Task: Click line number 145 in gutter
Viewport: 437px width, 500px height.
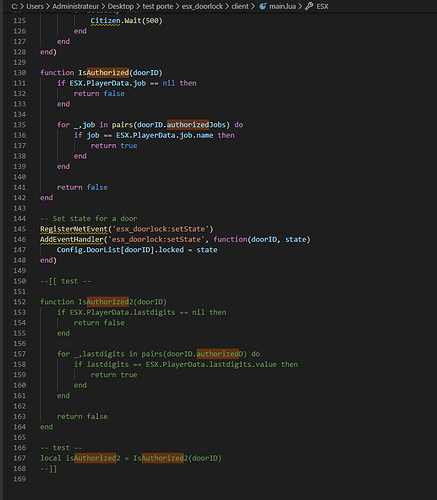Action: [x=20, y=229]
